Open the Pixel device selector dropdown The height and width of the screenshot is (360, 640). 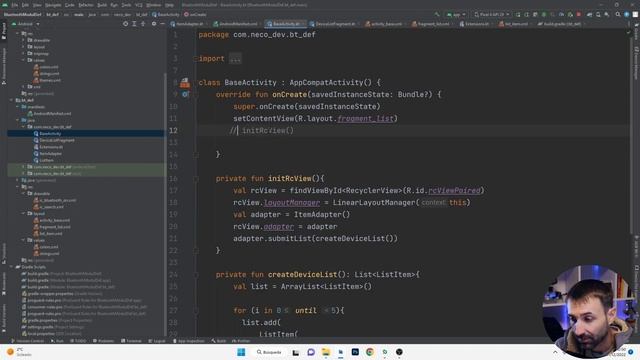click(491, 15)
